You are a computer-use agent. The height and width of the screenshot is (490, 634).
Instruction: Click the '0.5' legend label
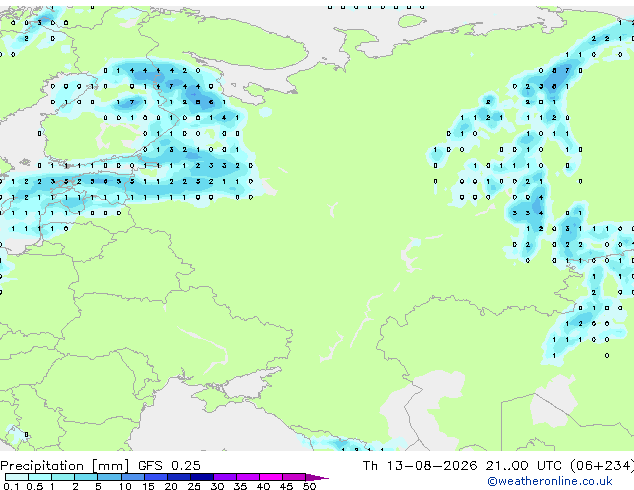[x=35, y=486]
